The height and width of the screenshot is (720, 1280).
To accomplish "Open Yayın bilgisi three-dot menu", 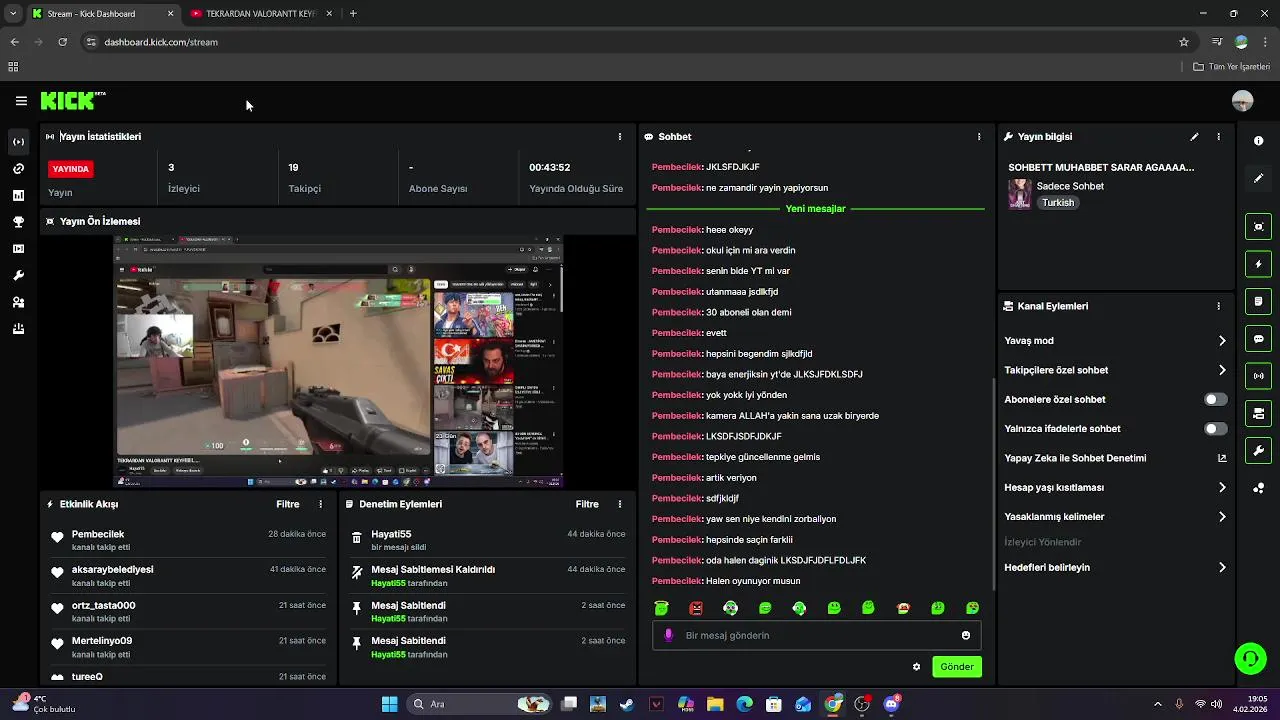I will click(x=1218, y=137).
